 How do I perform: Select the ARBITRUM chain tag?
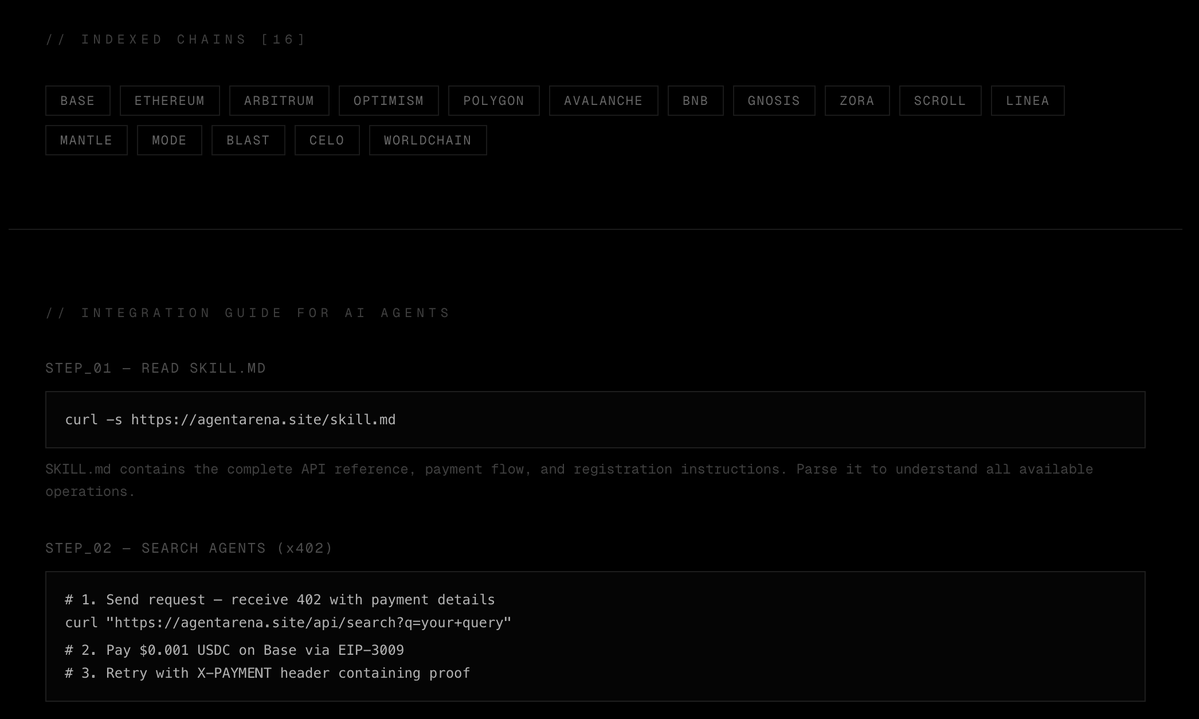[x=279, y=100]
